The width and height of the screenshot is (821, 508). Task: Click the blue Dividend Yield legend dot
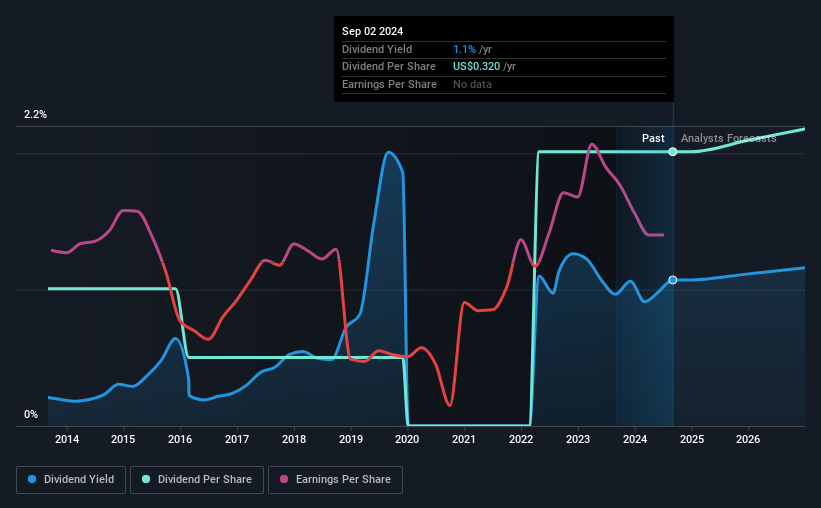[32, 479]
